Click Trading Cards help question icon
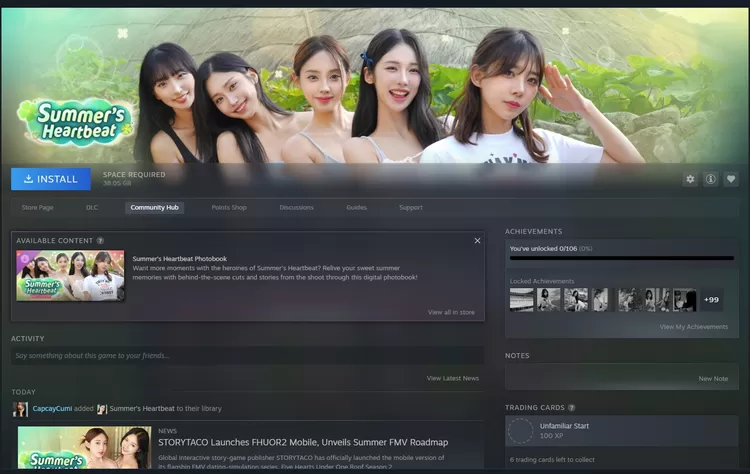This screenshot has height=474, width=750. [x=572, y=408]
